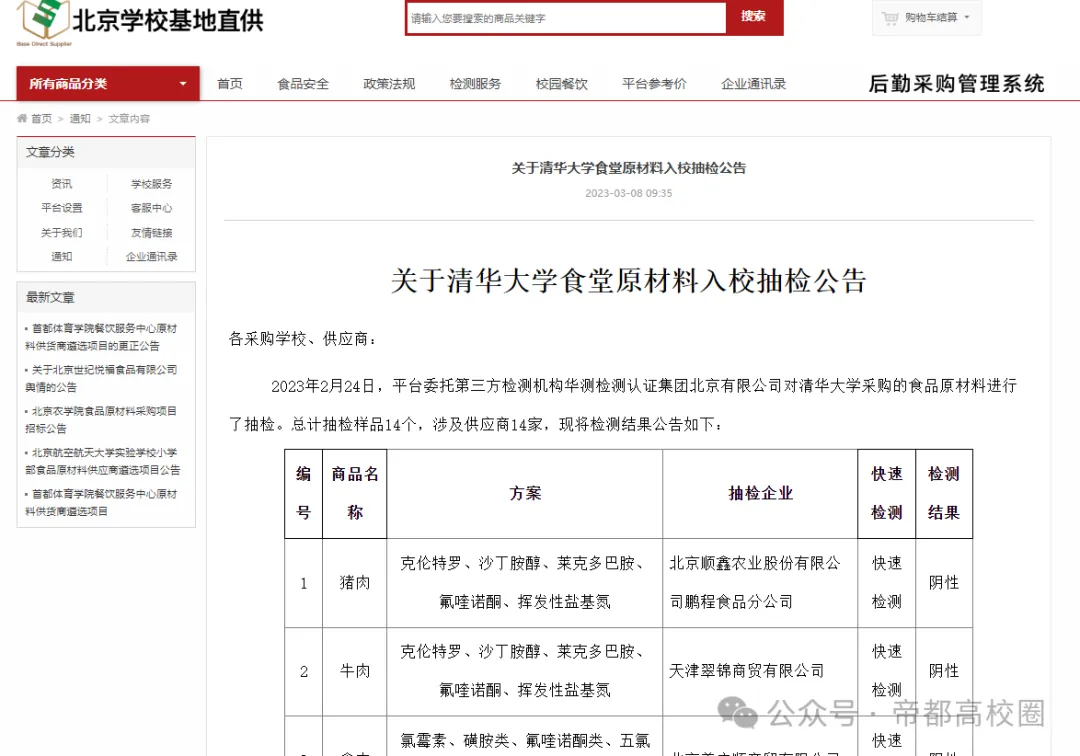This screenshot has width=1080, height=756.
Task: Click the 首页 breadcrumb link
Action: click(x=41, y=118)
